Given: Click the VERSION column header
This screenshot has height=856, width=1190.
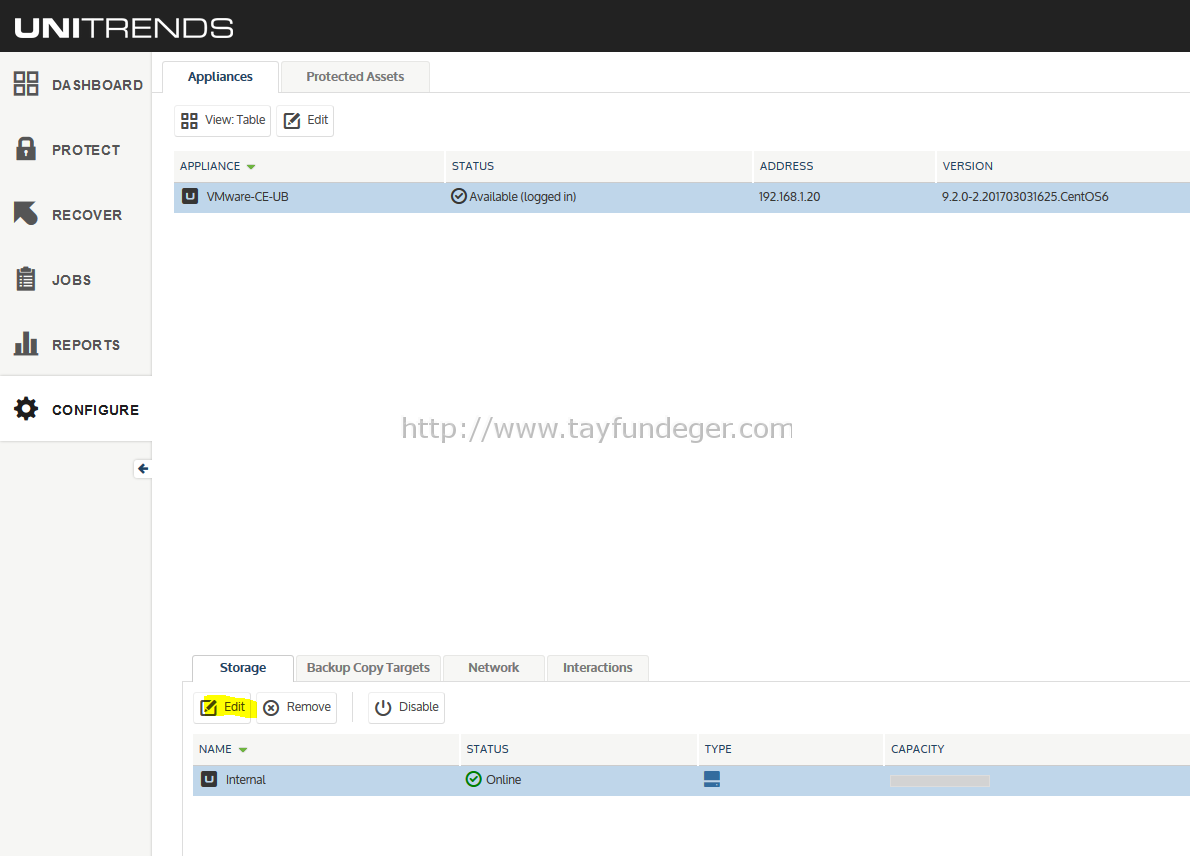Looking at the screenshot, I should tap(1063, 166).
